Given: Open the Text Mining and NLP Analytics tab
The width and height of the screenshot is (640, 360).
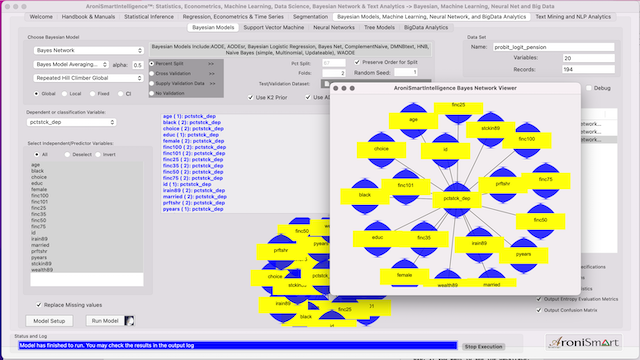Looking at the screenshot, I should [573, 17].
